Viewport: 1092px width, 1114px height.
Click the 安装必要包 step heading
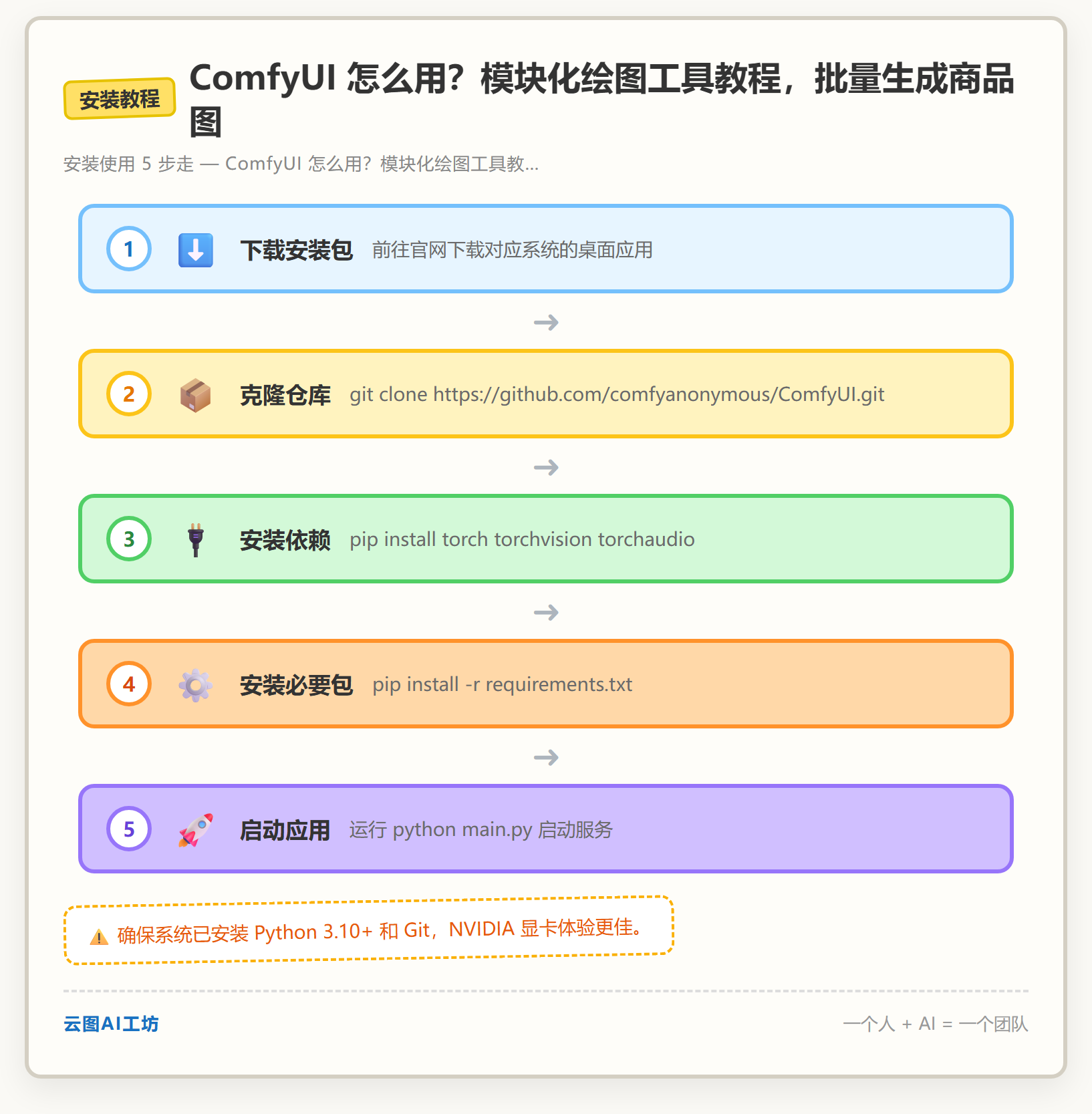point(297,685)
